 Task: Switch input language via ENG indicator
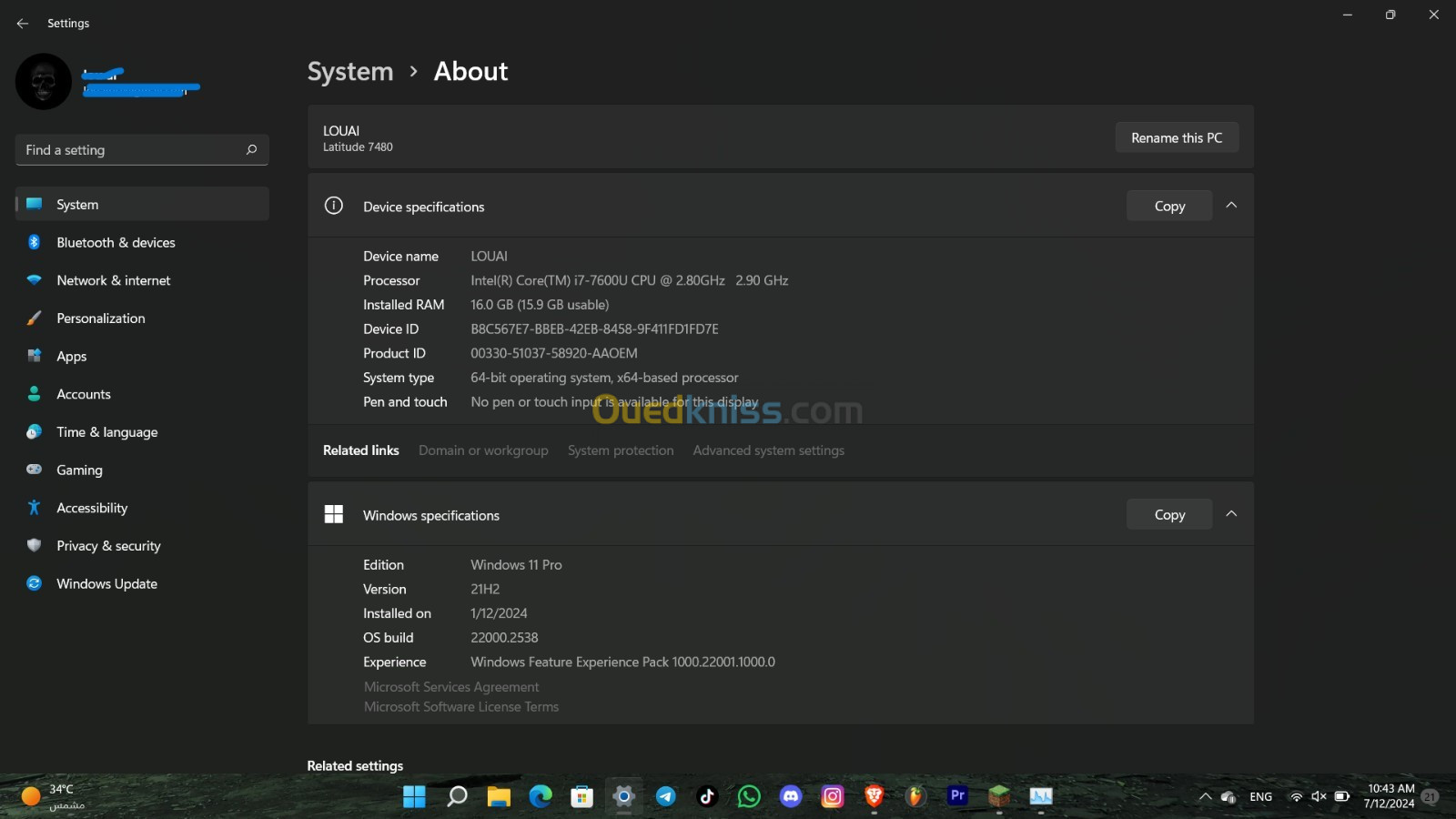tap(1260, 797)
